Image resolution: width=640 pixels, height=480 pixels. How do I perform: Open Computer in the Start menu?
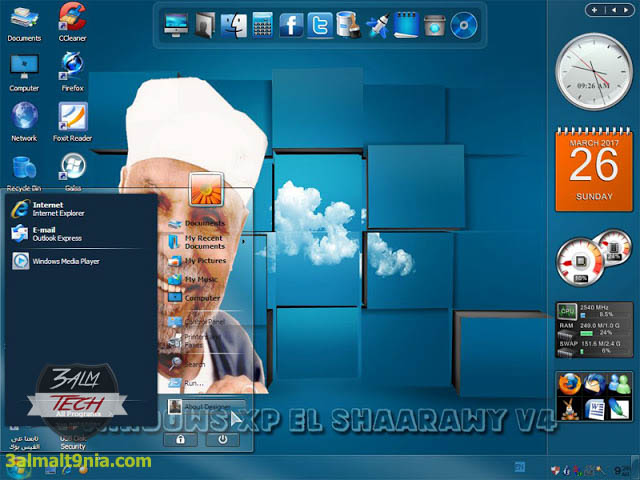coord(195,298)
